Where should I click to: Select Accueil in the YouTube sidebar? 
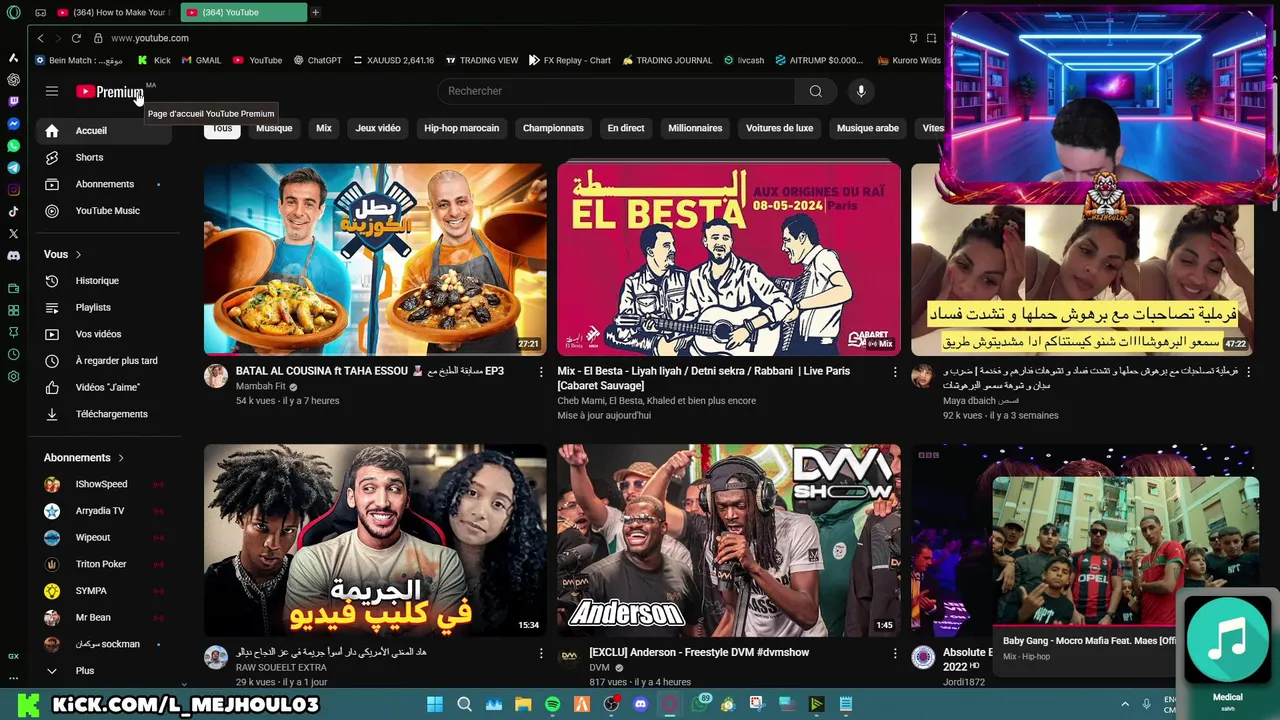click(x=104, y=130)
